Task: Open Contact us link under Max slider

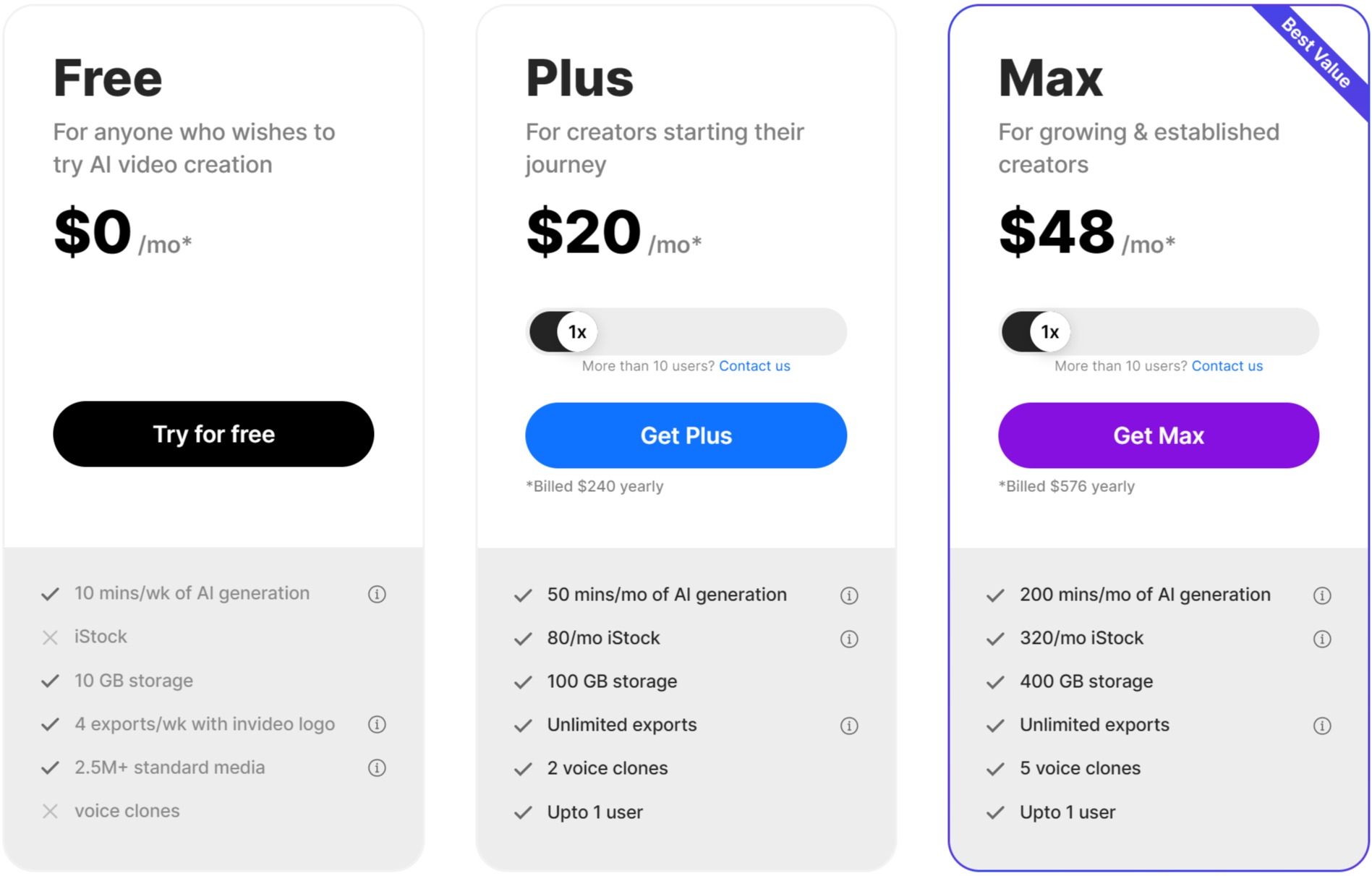Action: pos(1227,366)
